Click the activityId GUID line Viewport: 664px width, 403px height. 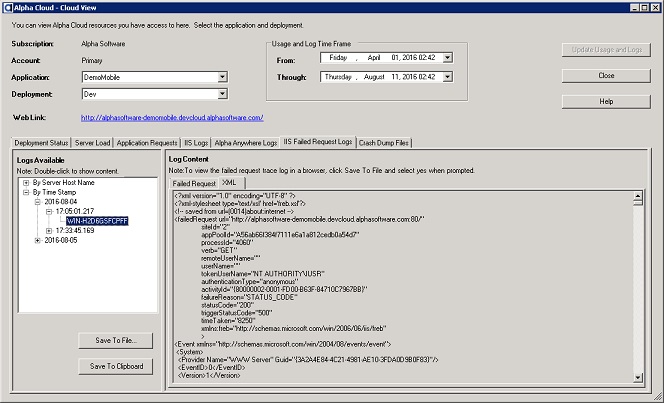pos(284,290)
